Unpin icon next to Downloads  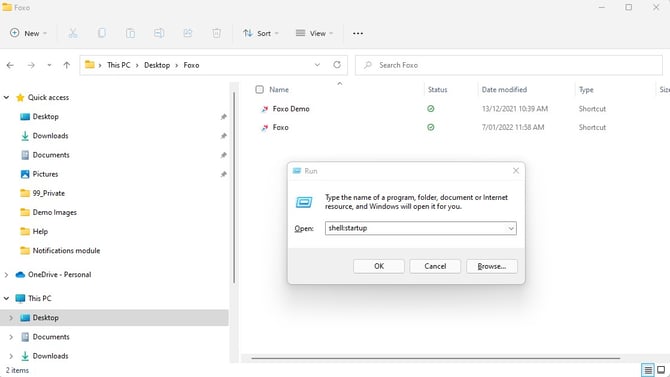click(223, 136)
